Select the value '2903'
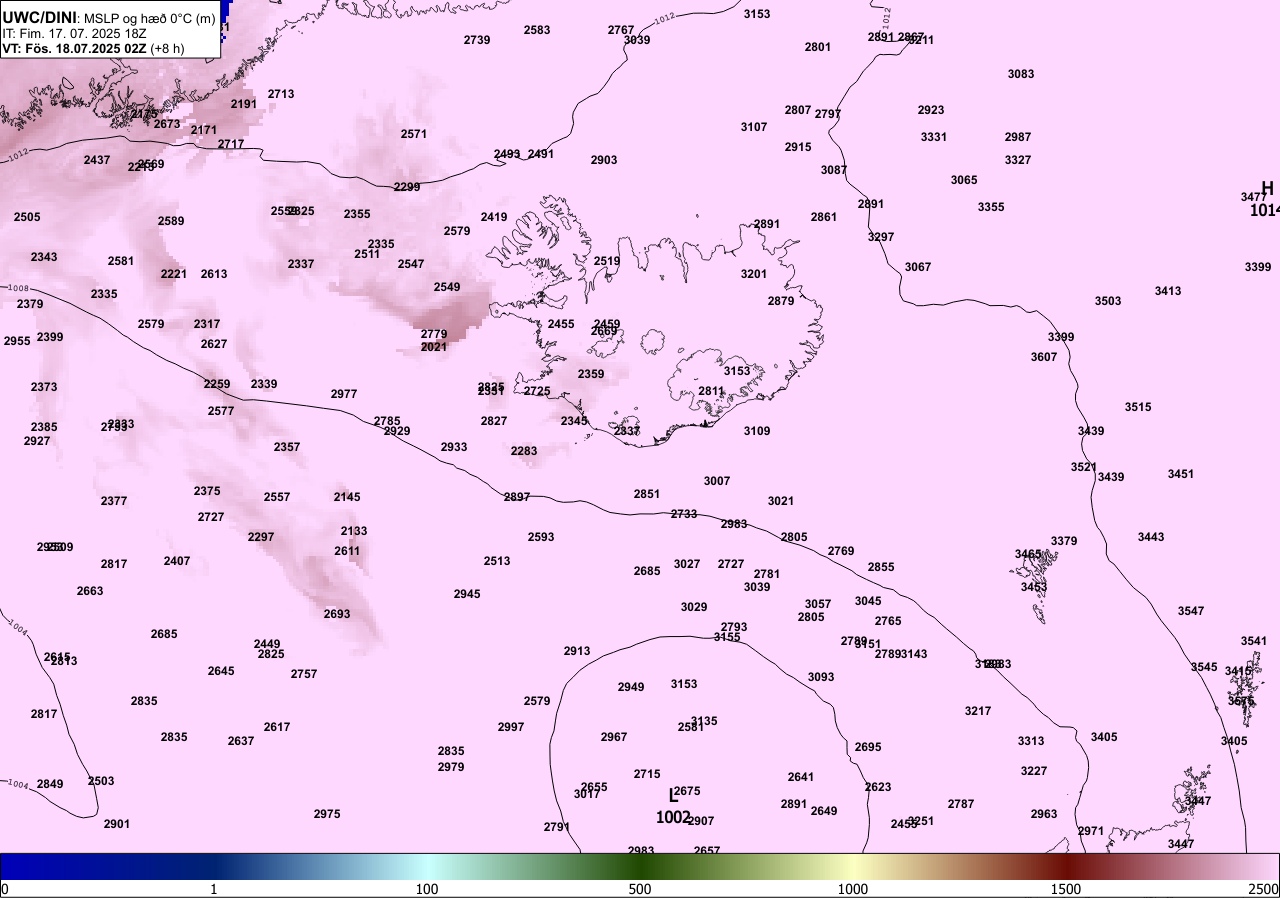 point(604,160)
